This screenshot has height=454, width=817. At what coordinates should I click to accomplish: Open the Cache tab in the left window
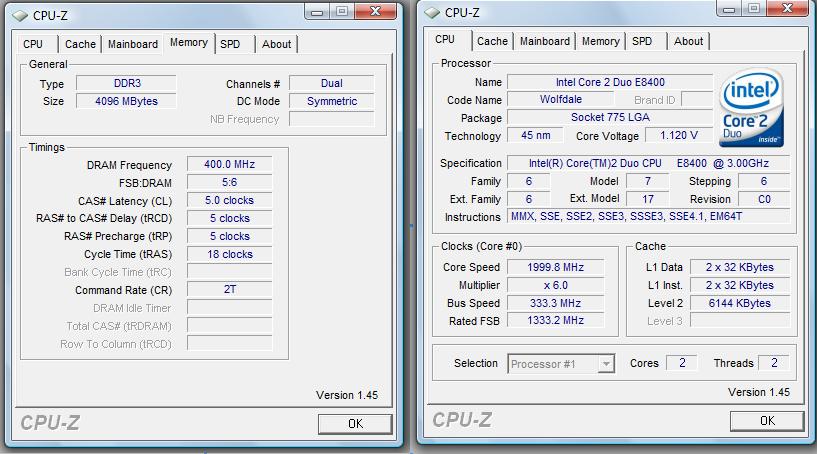[80, 44]
